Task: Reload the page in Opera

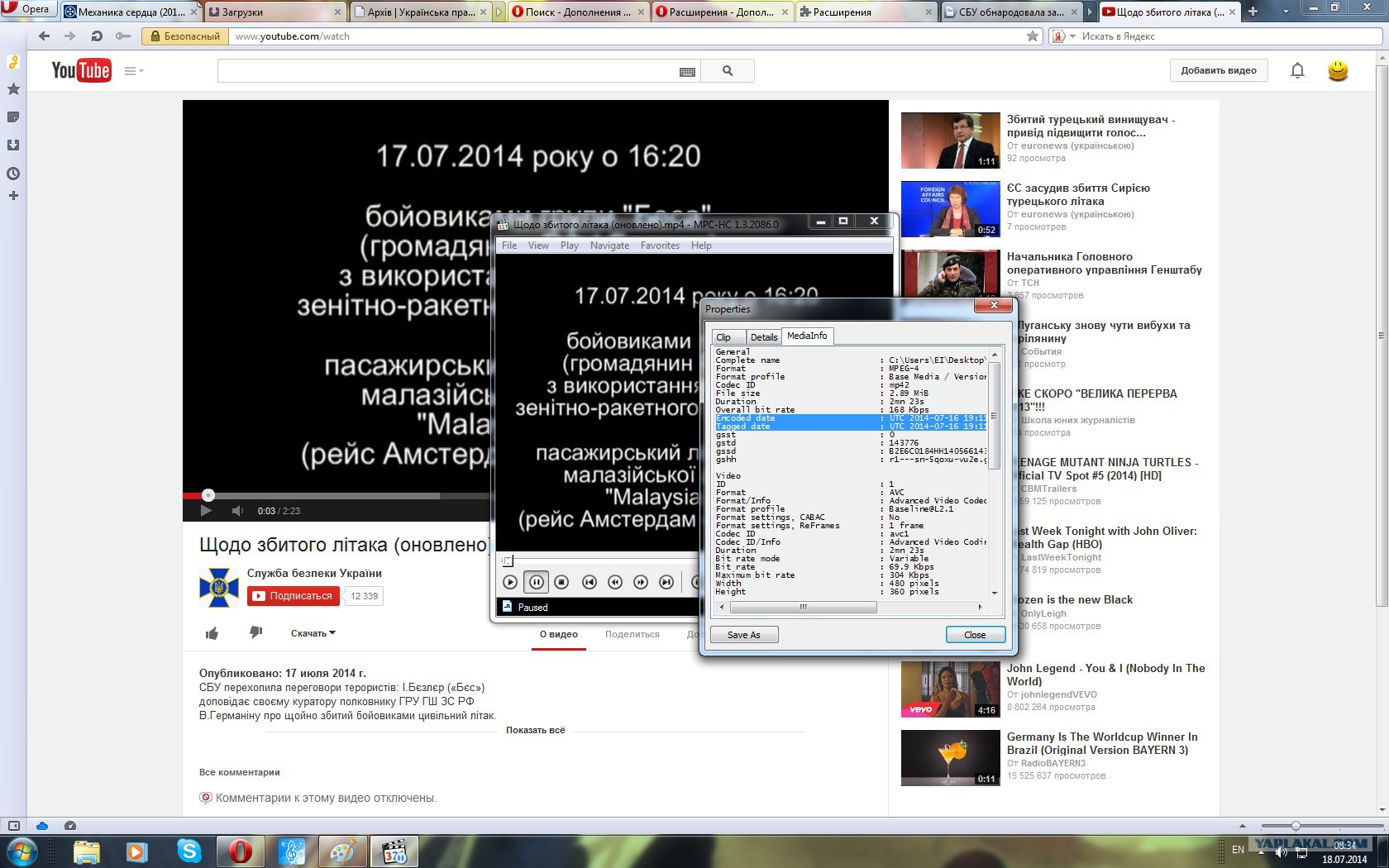Action: pyautogui.click(x=97, y=36)
